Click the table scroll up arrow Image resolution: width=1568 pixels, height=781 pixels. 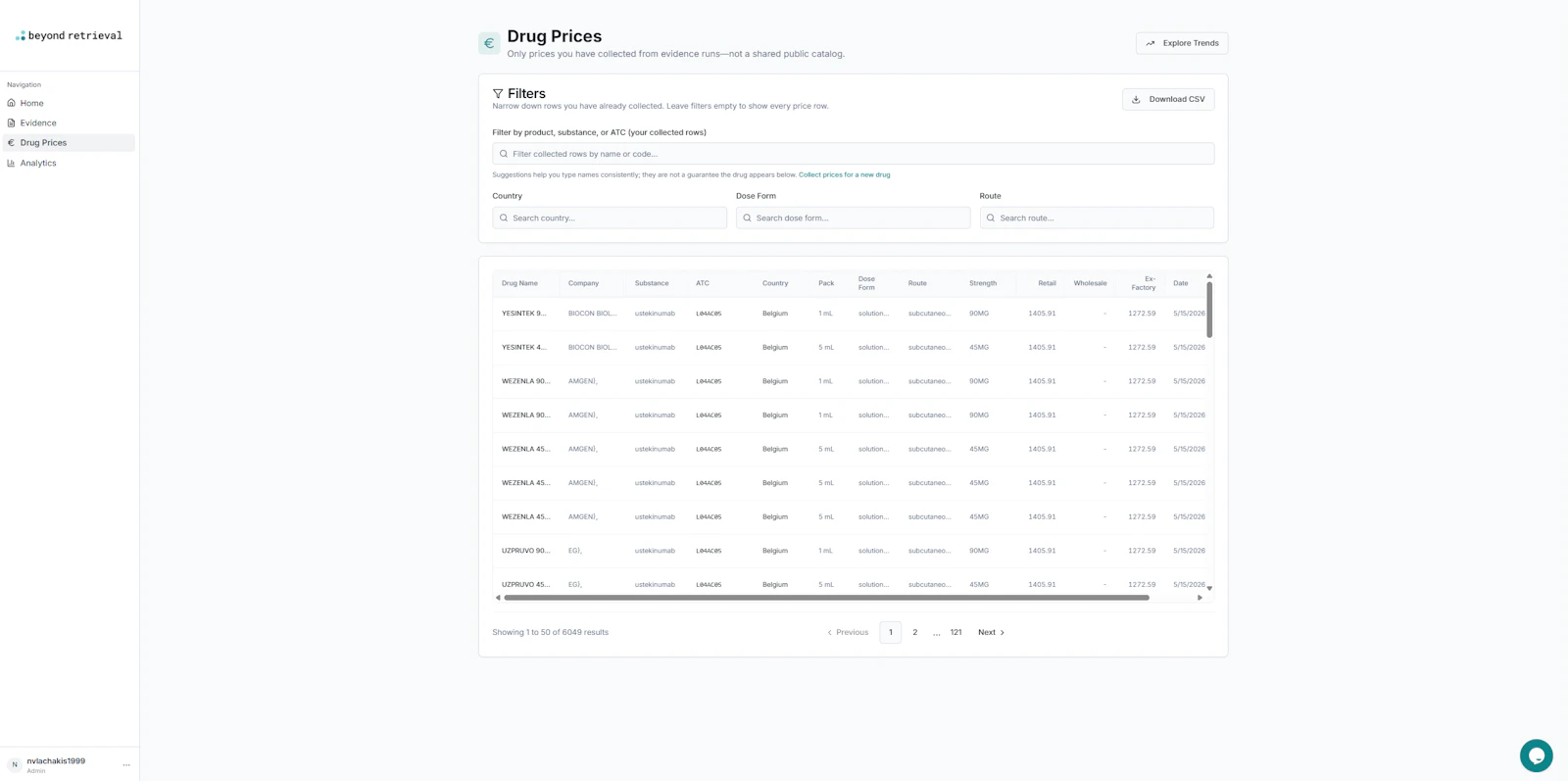[x=1209, y=276]
